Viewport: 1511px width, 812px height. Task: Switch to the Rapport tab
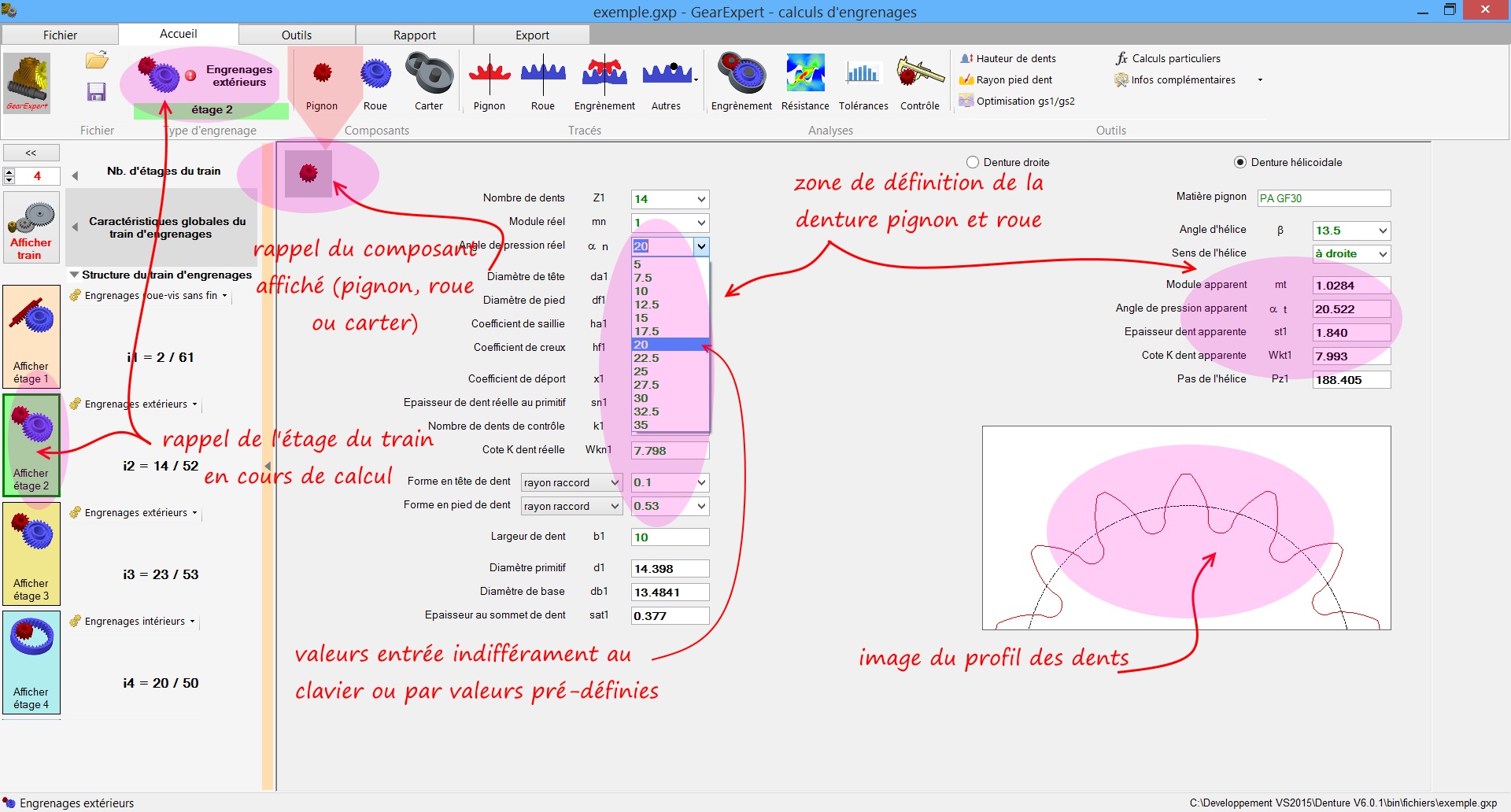[x=415, y=35]
